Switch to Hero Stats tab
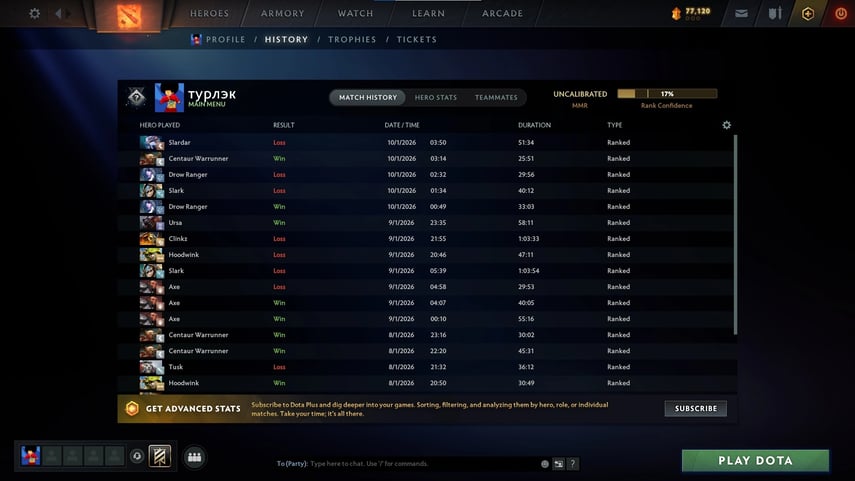 (435, 97)
